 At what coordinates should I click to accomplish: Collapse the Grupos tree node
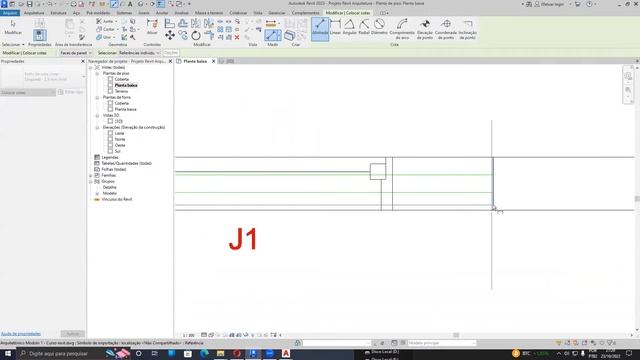(91, 182)
